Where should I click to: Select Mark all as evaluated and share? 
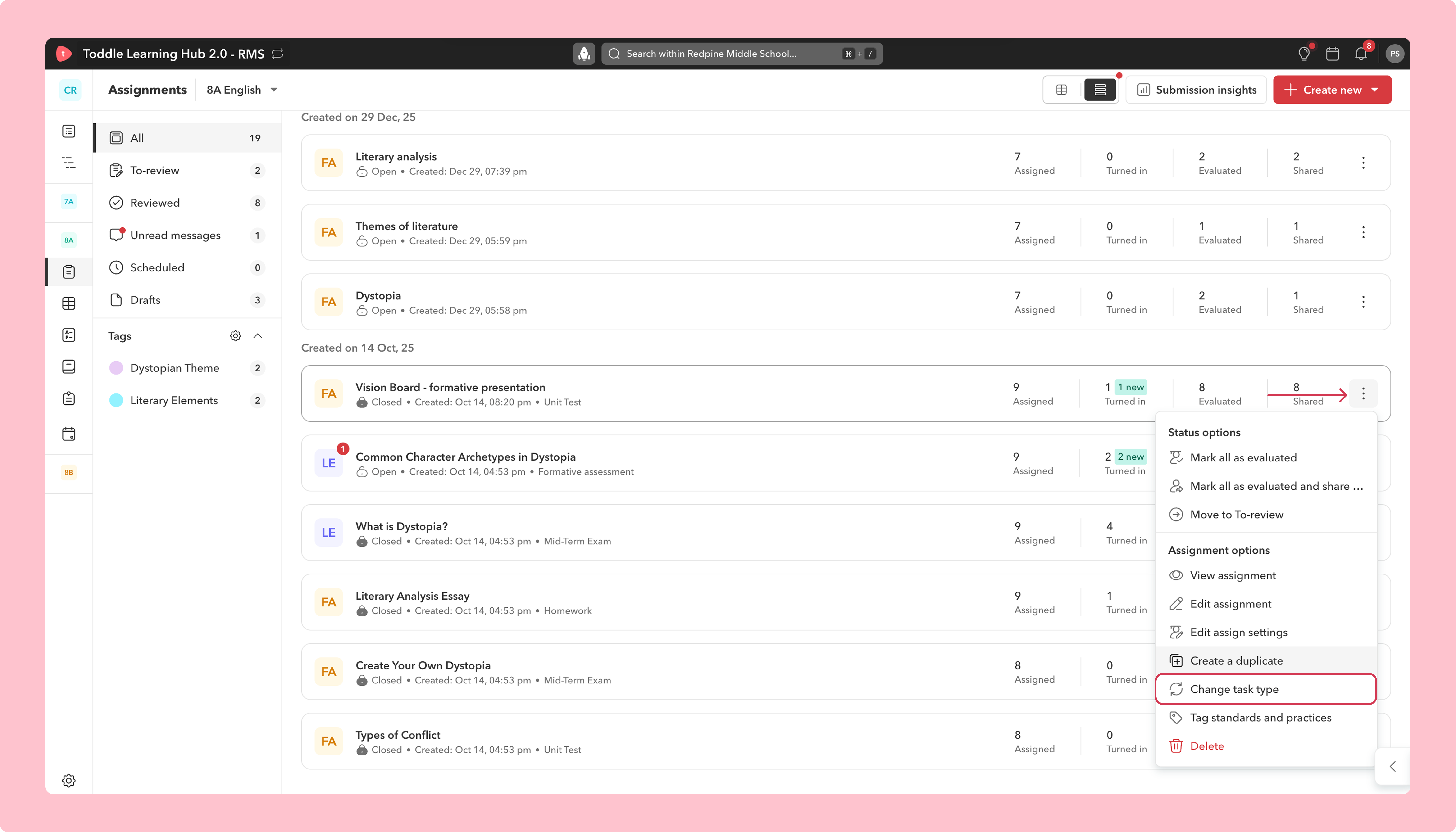click(1265, 486)
